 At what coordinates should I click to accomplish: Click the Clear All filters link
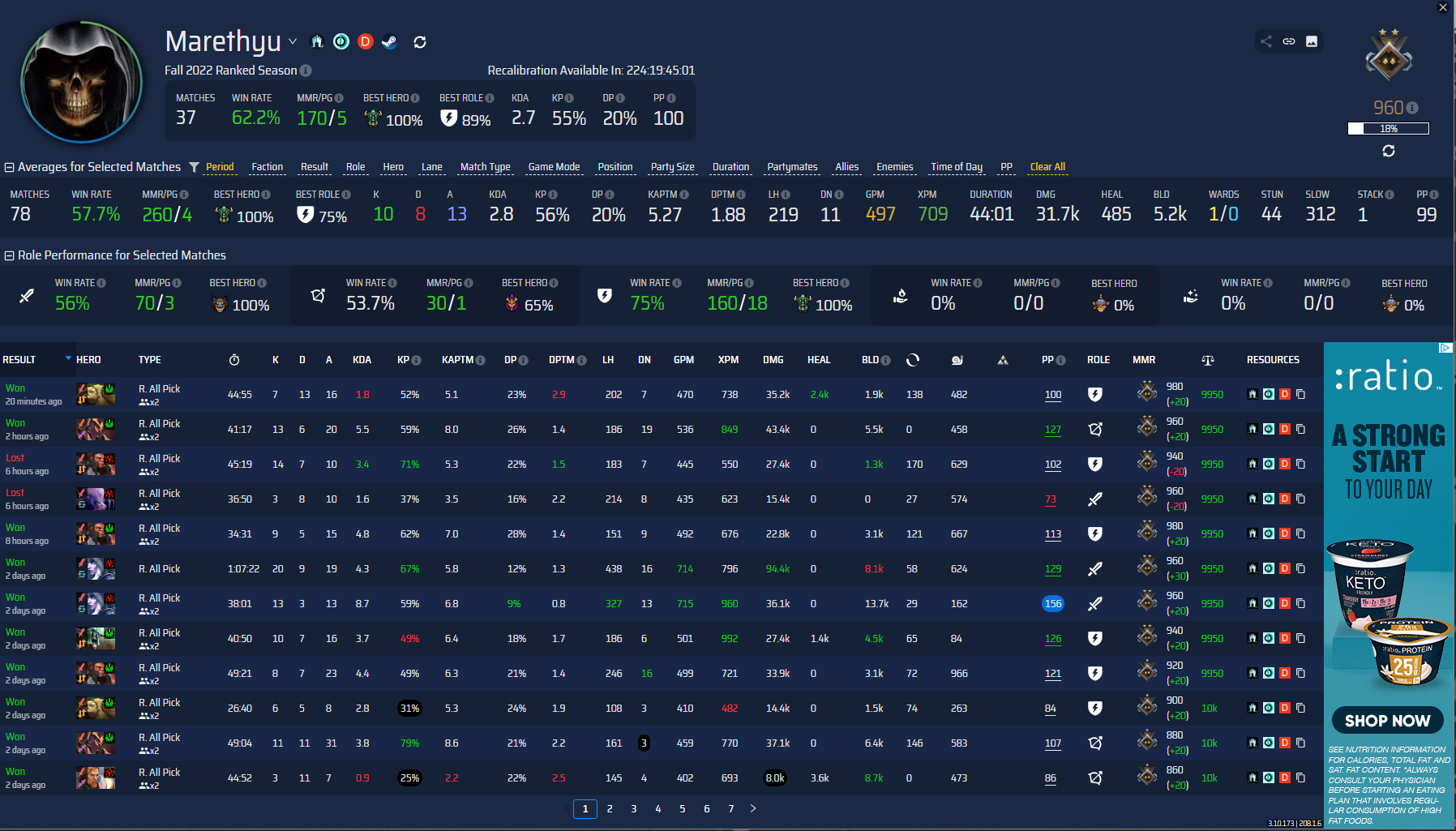(x=1047, y=167)
